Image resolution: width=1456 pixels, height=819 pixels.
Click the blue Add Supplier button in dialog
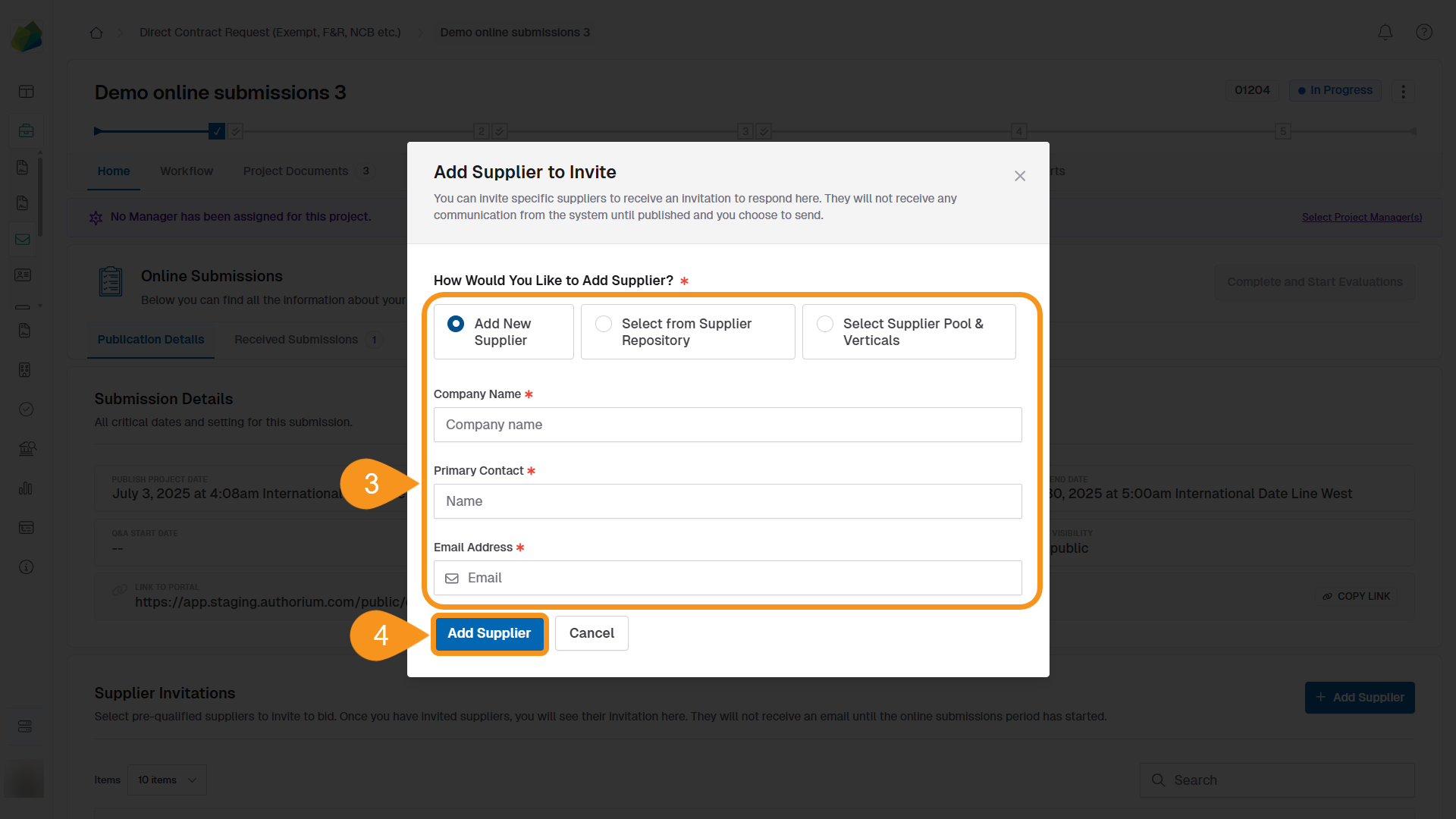coord(489,633)
